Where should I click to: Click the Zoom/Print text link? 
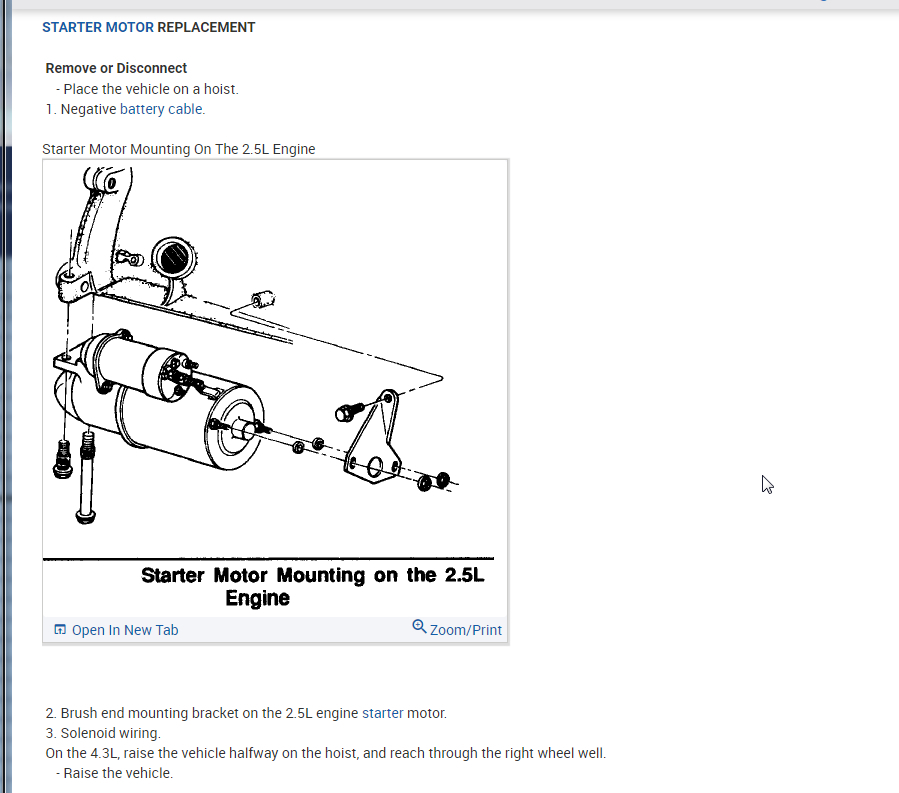pyautogui.click(x=466, y=630)
